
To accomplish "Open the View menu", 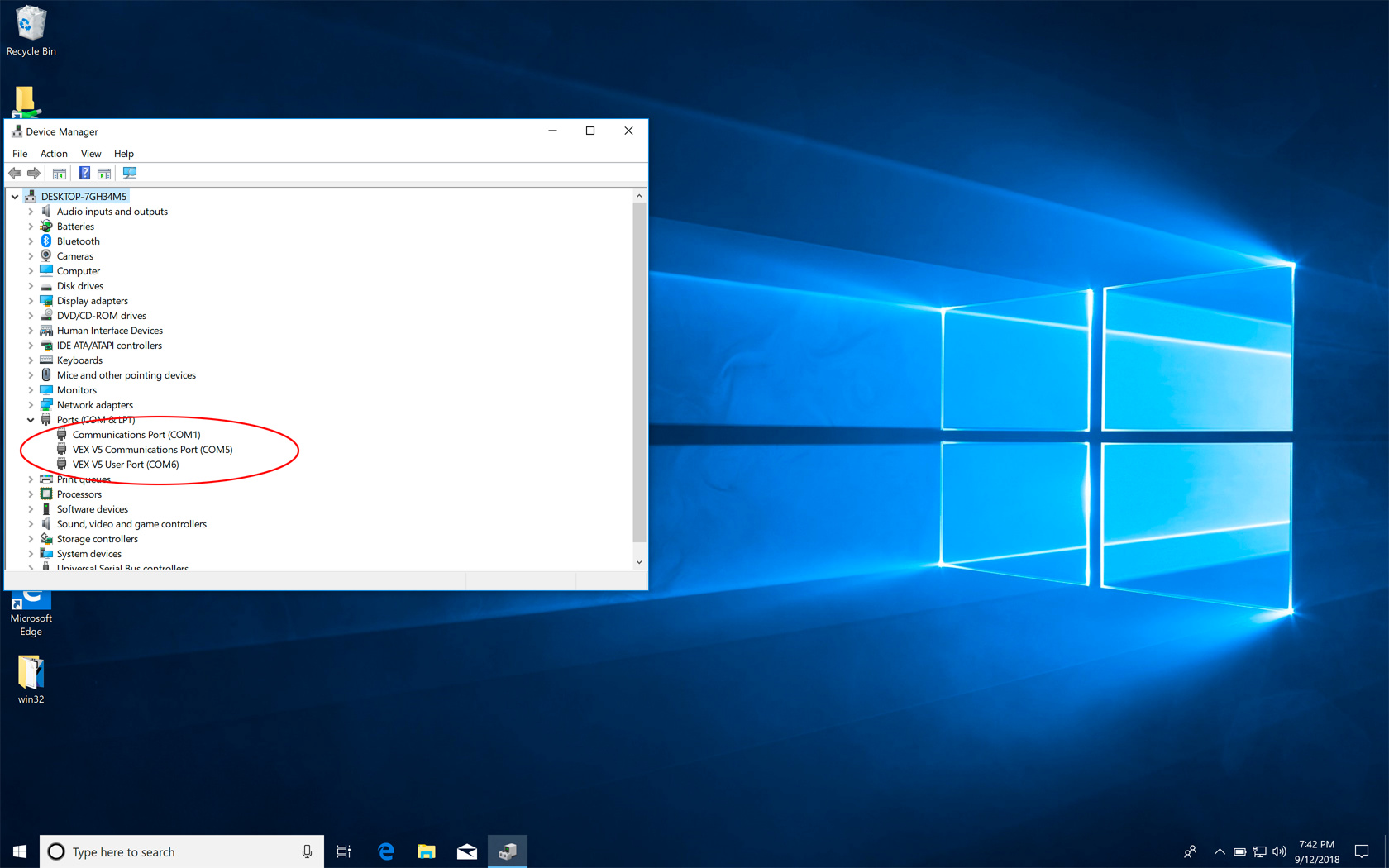I will 91,154.
